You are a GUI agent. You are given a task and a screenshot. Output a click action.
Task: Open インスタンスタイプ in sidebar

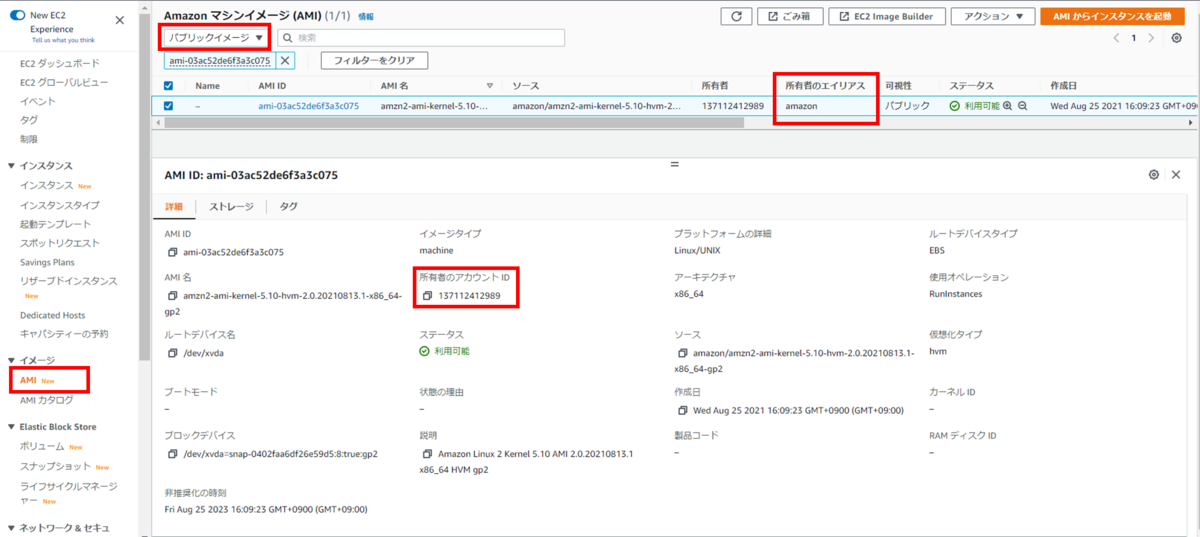tap(60, 205)
